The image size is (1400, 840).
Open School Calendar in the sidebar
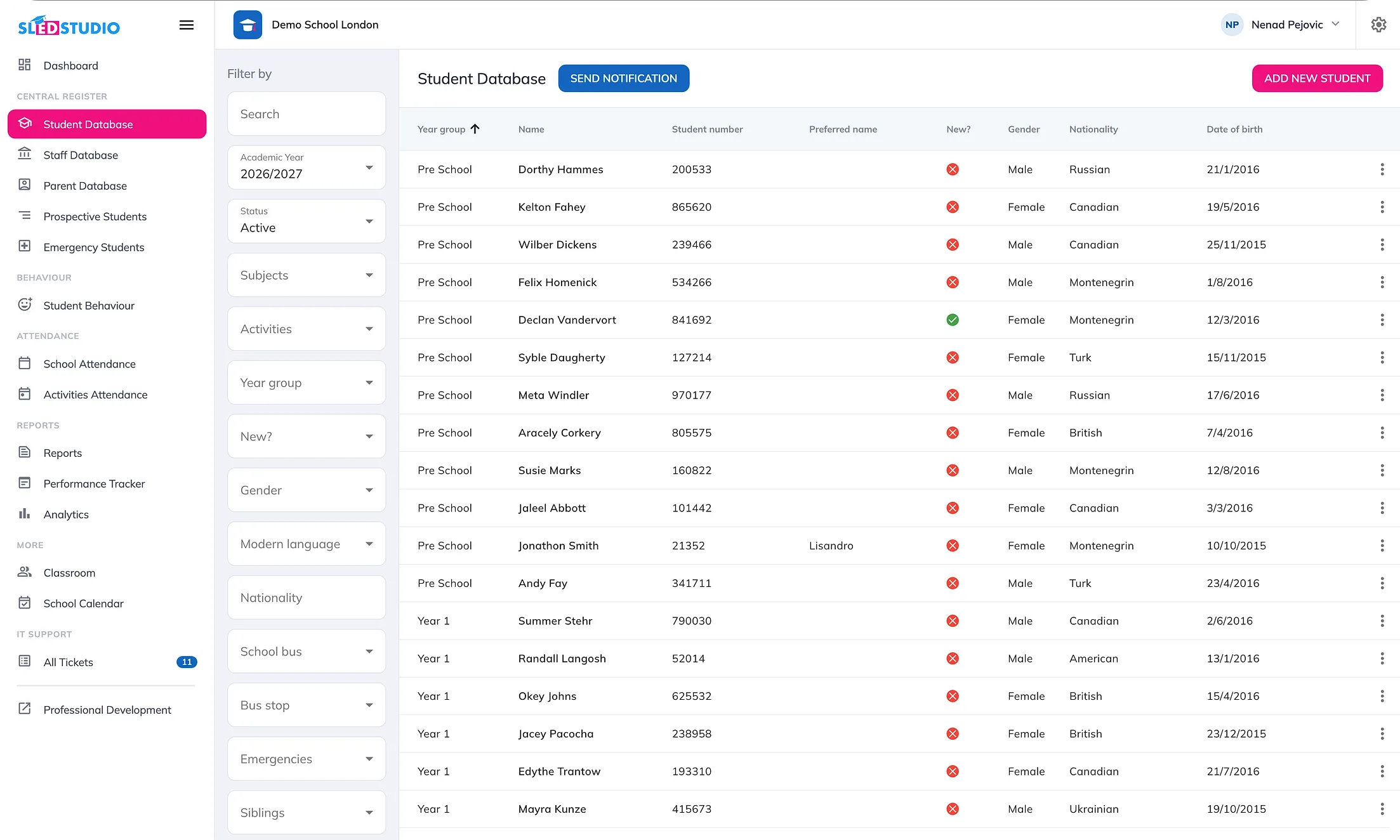[107, 603]
